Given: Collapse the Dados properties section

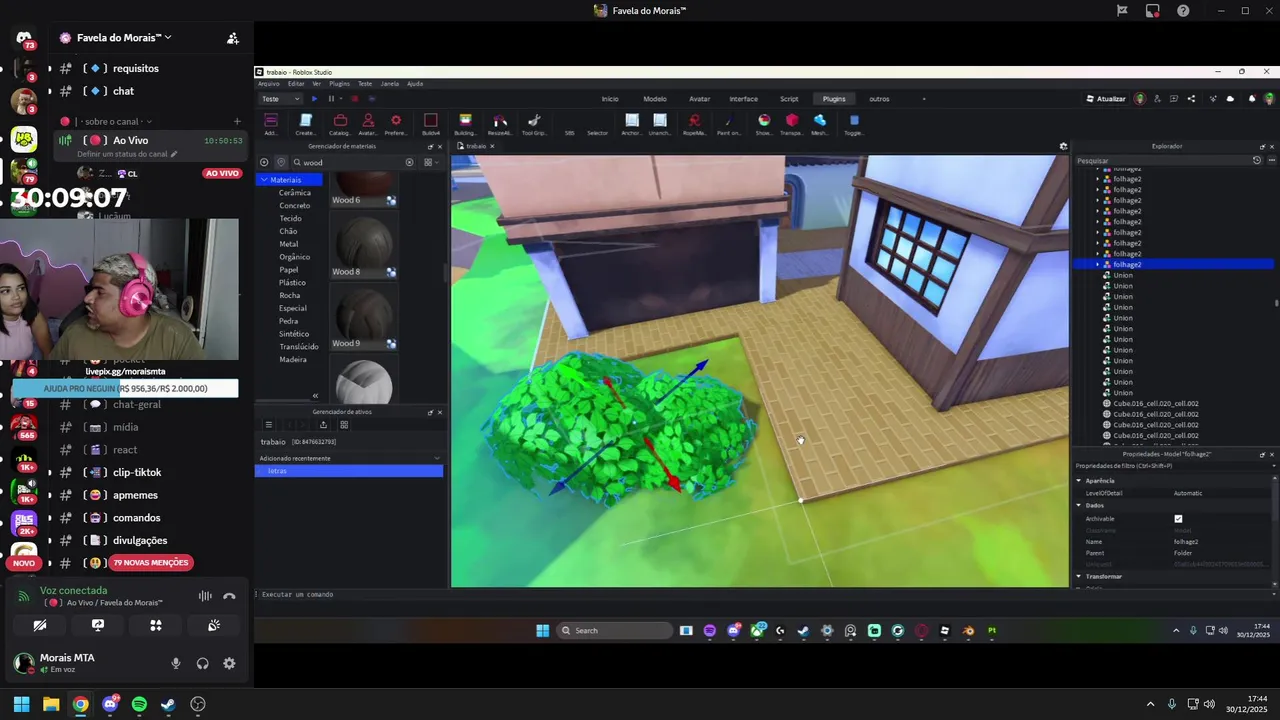Looking at the screenshot, I should (1079, 505).
